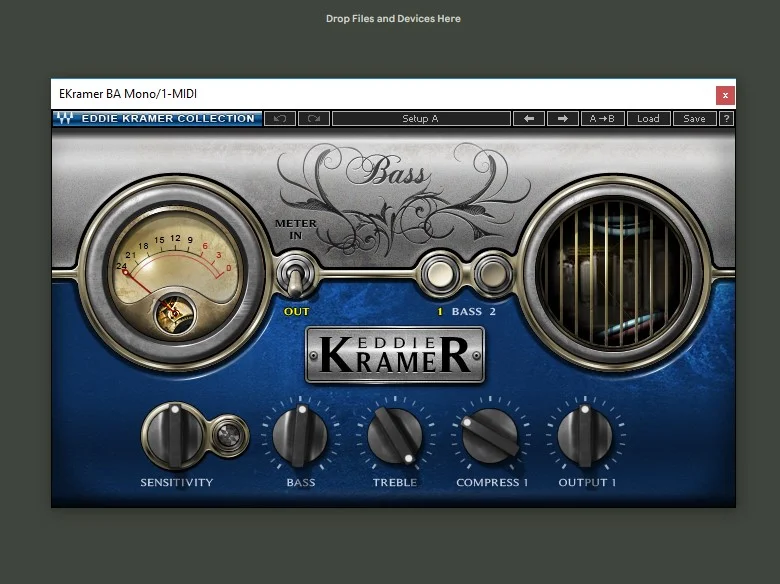Image resolution: width=780 pixels, height=584 pixels.
Task: Open help with the question mark button
Action: [726, 119]
